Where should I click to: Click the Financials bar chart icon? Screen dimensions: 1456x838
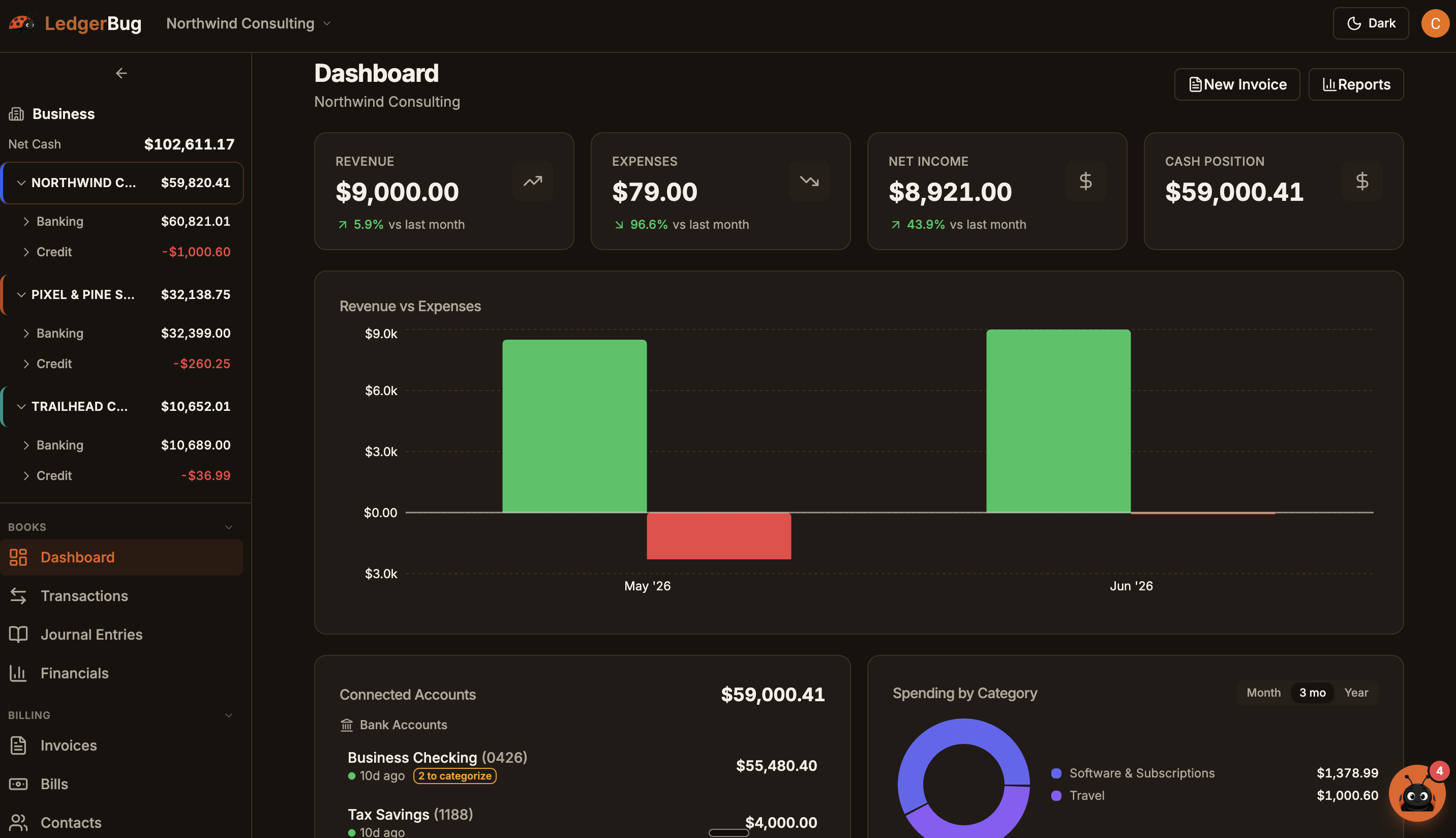pos(18,673)
